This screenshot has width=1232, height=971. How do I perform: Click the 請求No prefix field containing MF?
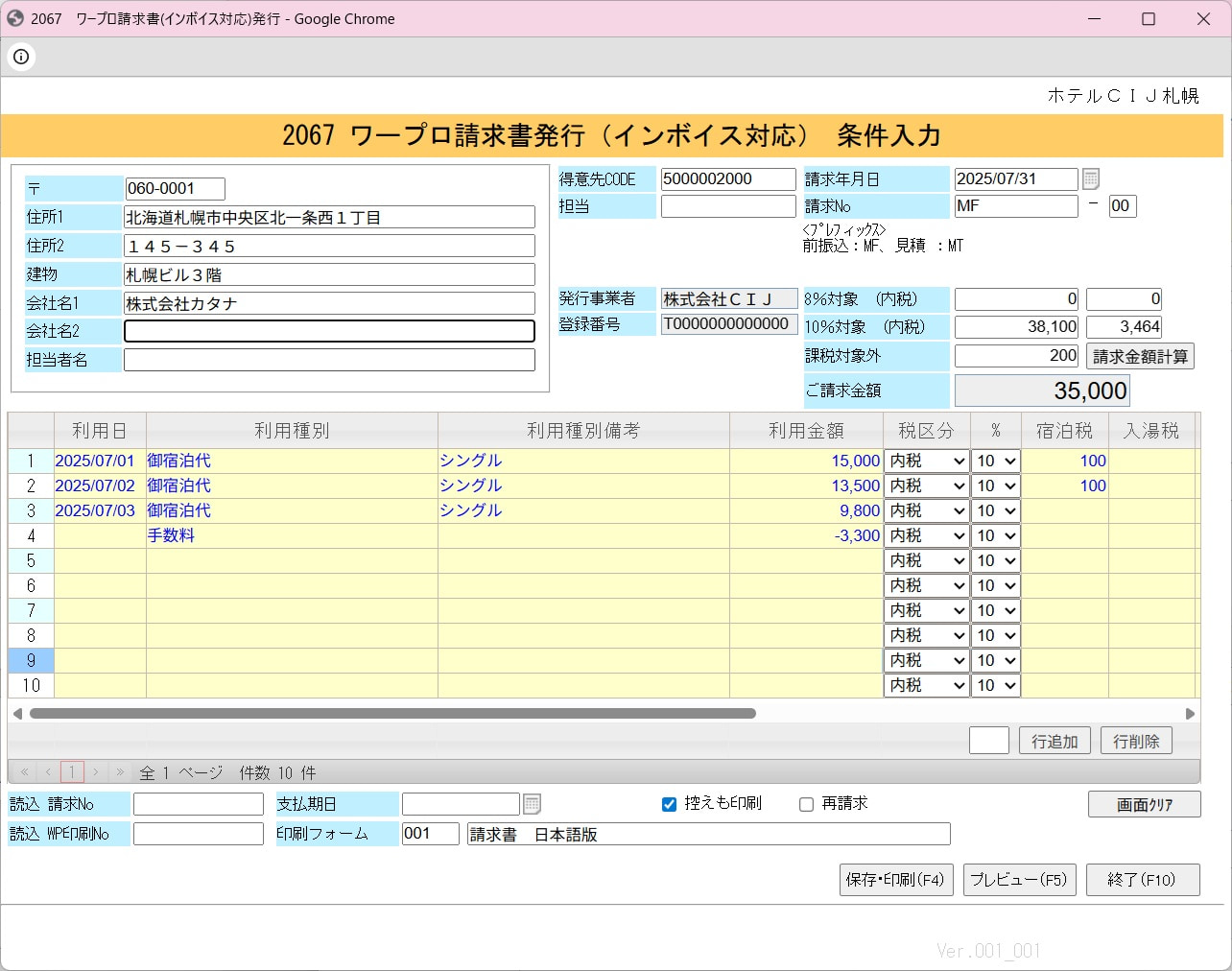(1016, 206)
